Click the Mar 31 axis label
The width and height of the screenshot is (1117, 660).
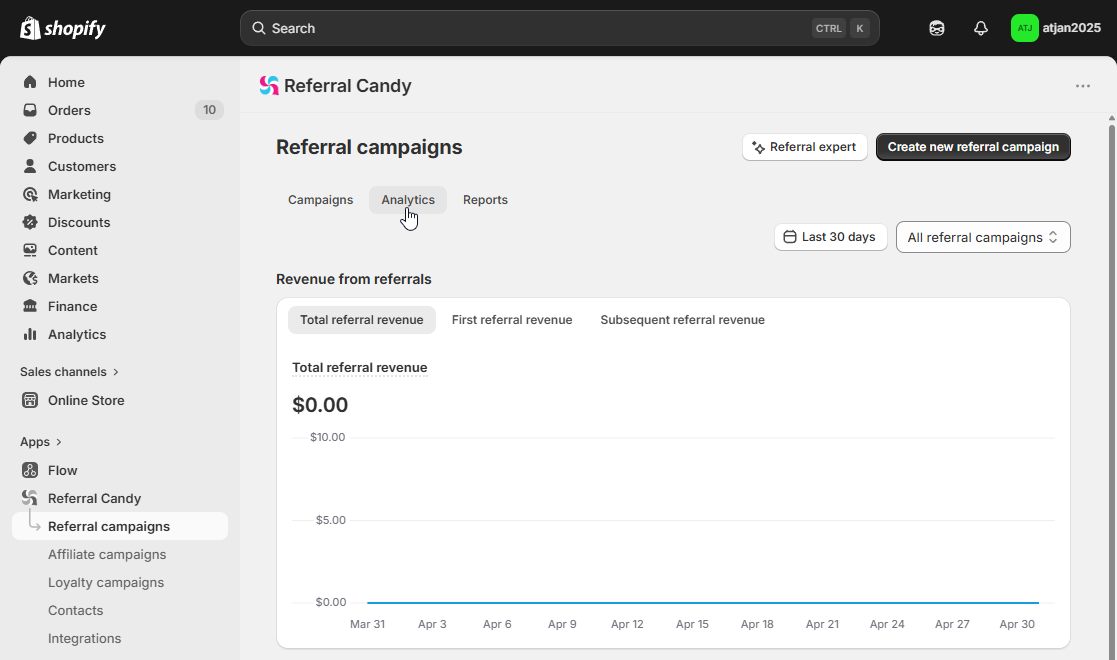[368, 624]
